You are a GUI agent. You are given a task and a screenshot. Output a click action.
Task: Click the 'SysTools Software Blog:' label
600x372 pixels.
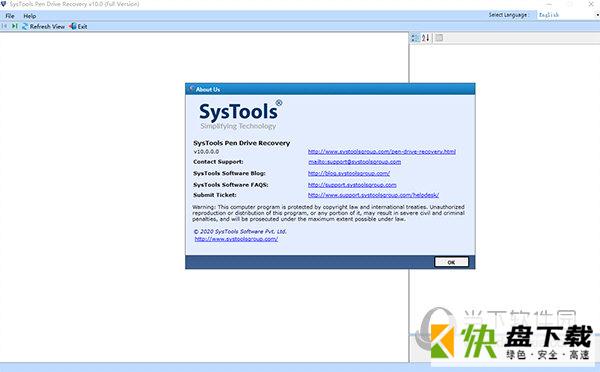click(x=229, y=173)
